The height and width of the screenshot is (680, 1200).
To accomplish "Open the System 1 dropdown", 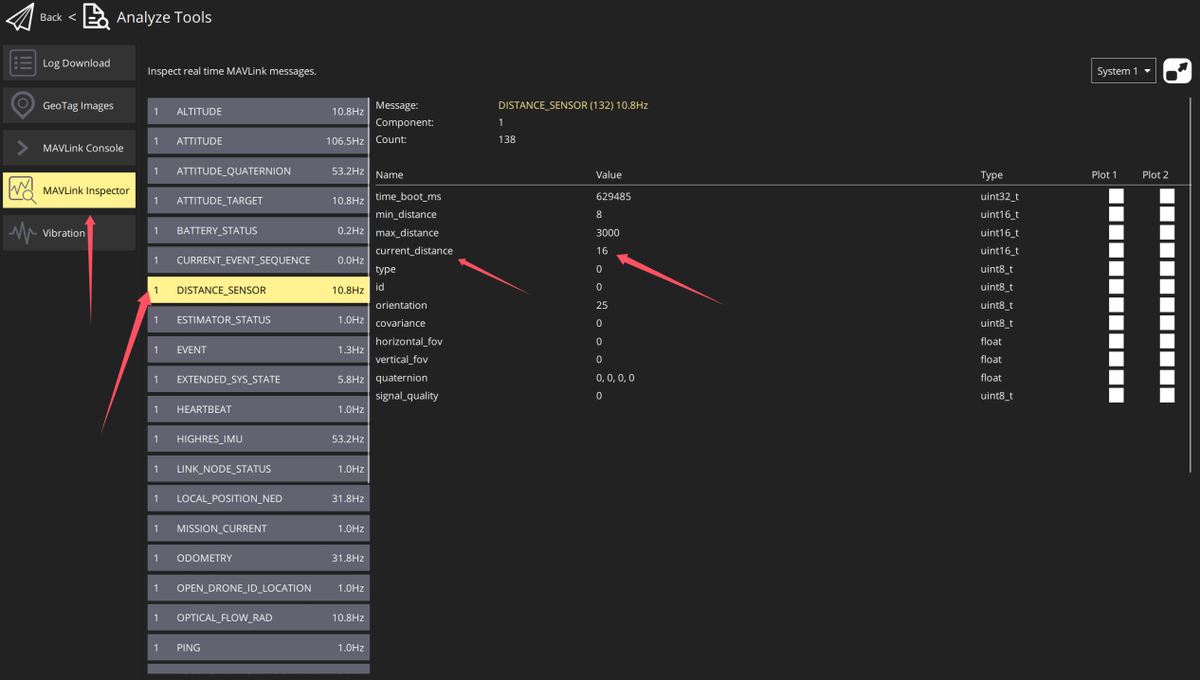I will pyautogui.click(x=1124, y=71).
